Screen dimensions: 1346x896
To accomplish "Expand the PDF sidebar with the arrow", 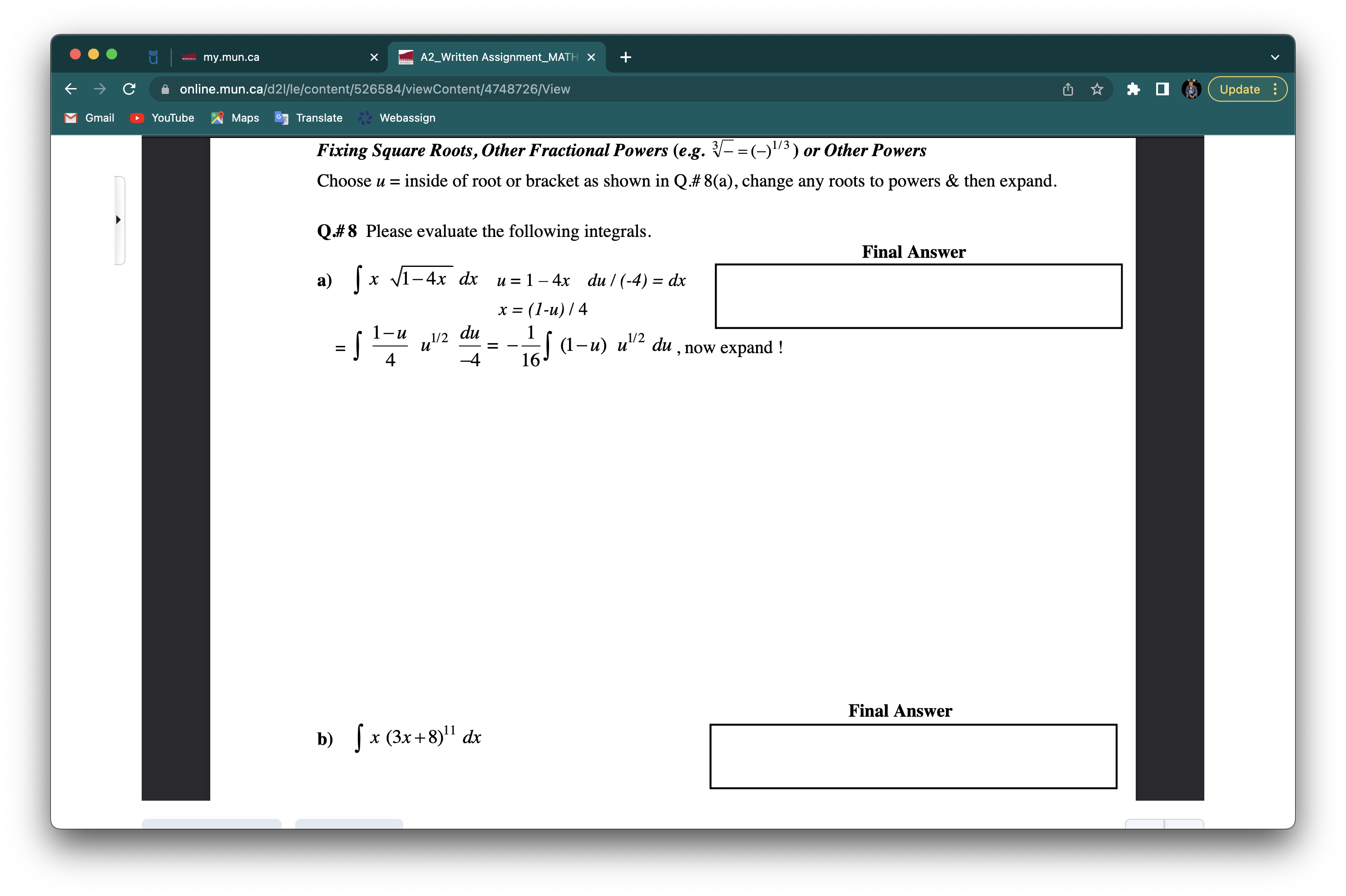I will (119, 219).
